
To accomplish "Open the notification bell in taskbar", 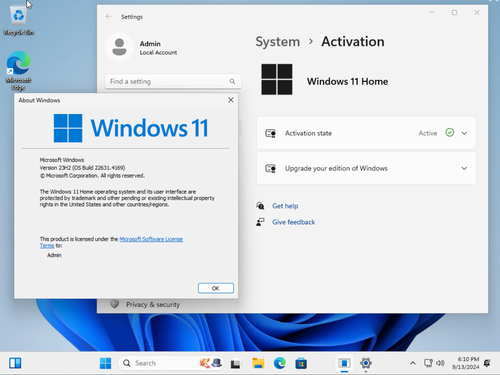I will coord(487,363).
